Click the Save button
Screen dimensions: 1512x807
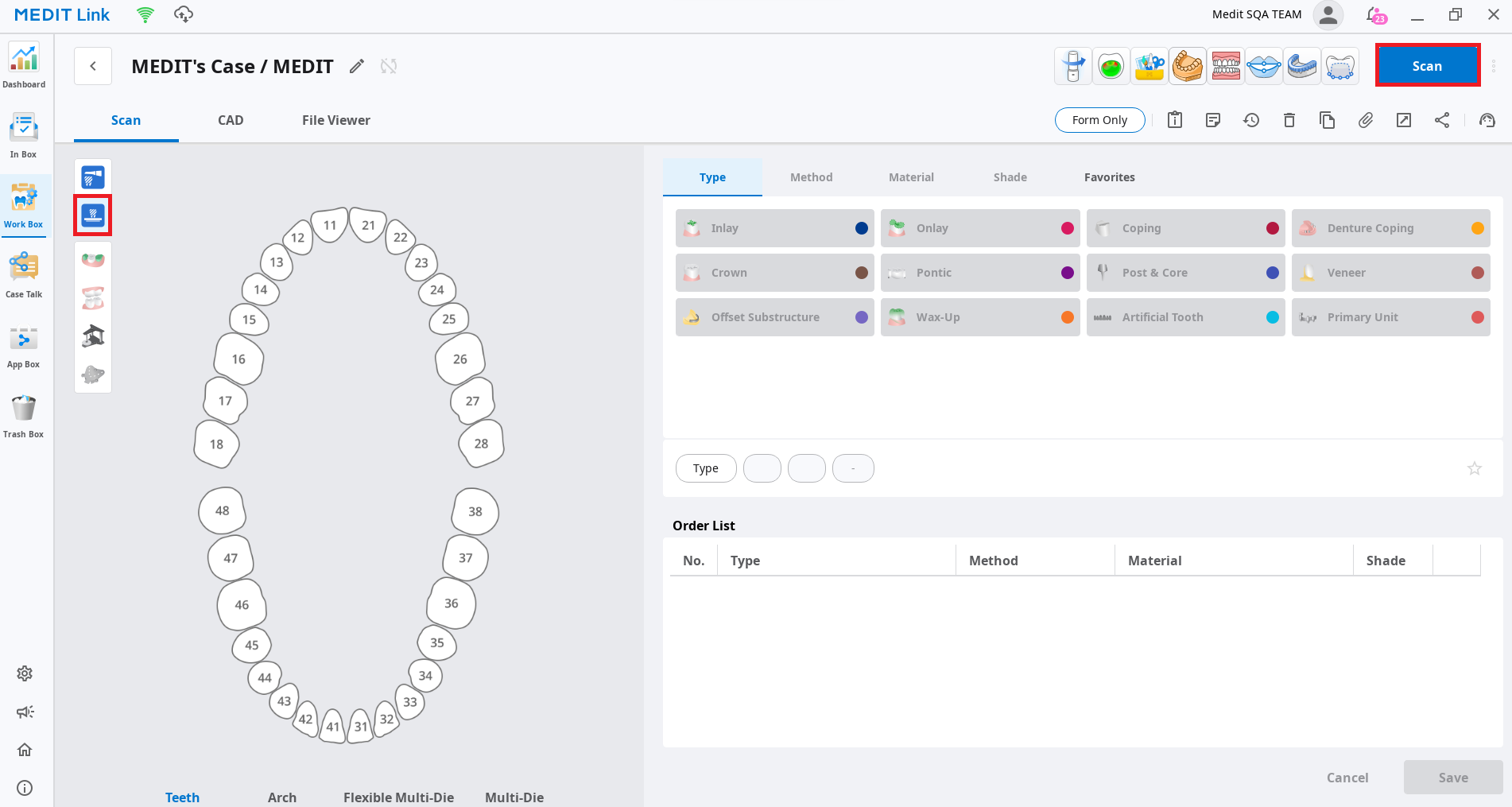[x=1453, y=778]
